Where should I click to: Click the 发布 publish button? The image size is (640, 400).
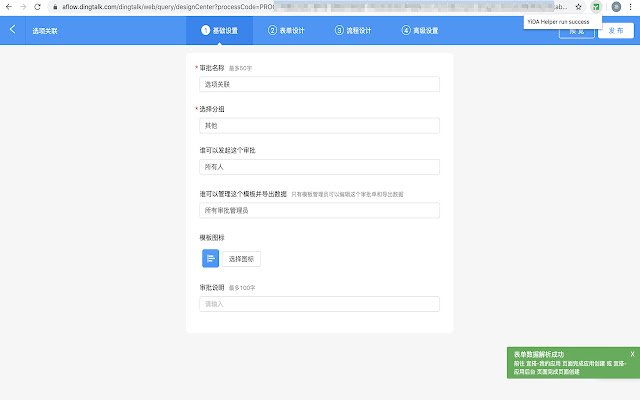point(616,31)
